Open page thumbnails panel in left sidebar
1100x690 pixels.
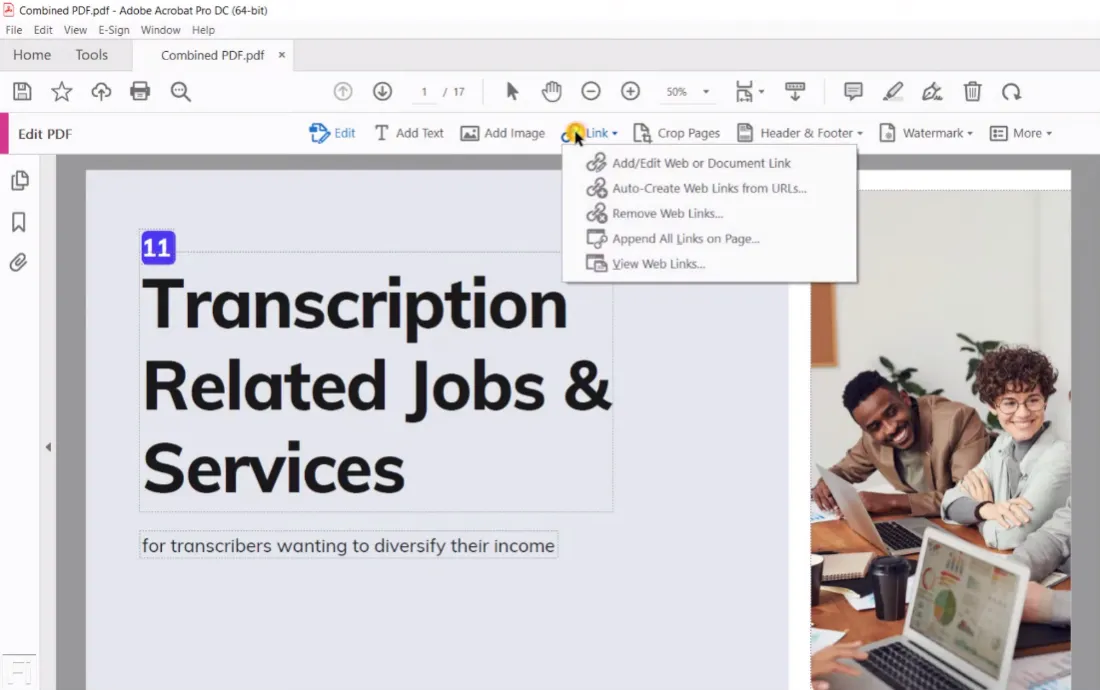tap(20, 181)
